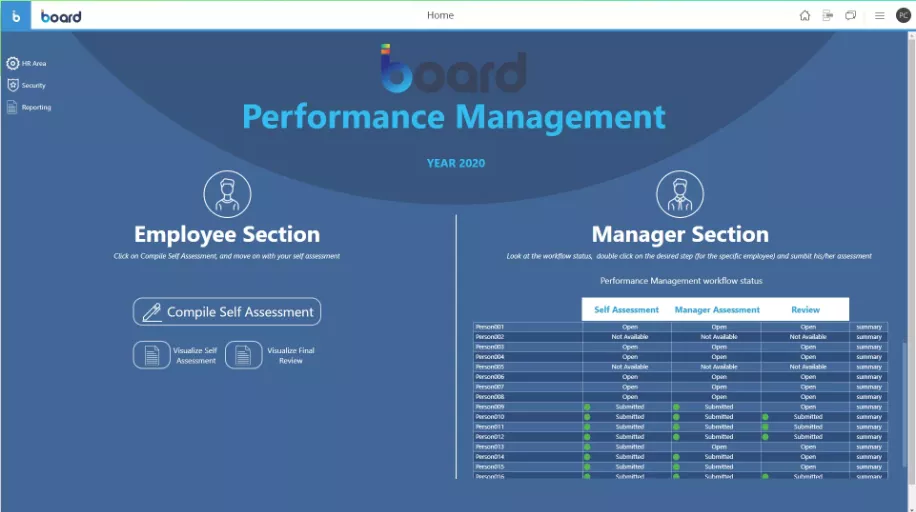Open the Security shield icon
The image size is (916, 512).
pyautogui.click(x=13, y=85)
